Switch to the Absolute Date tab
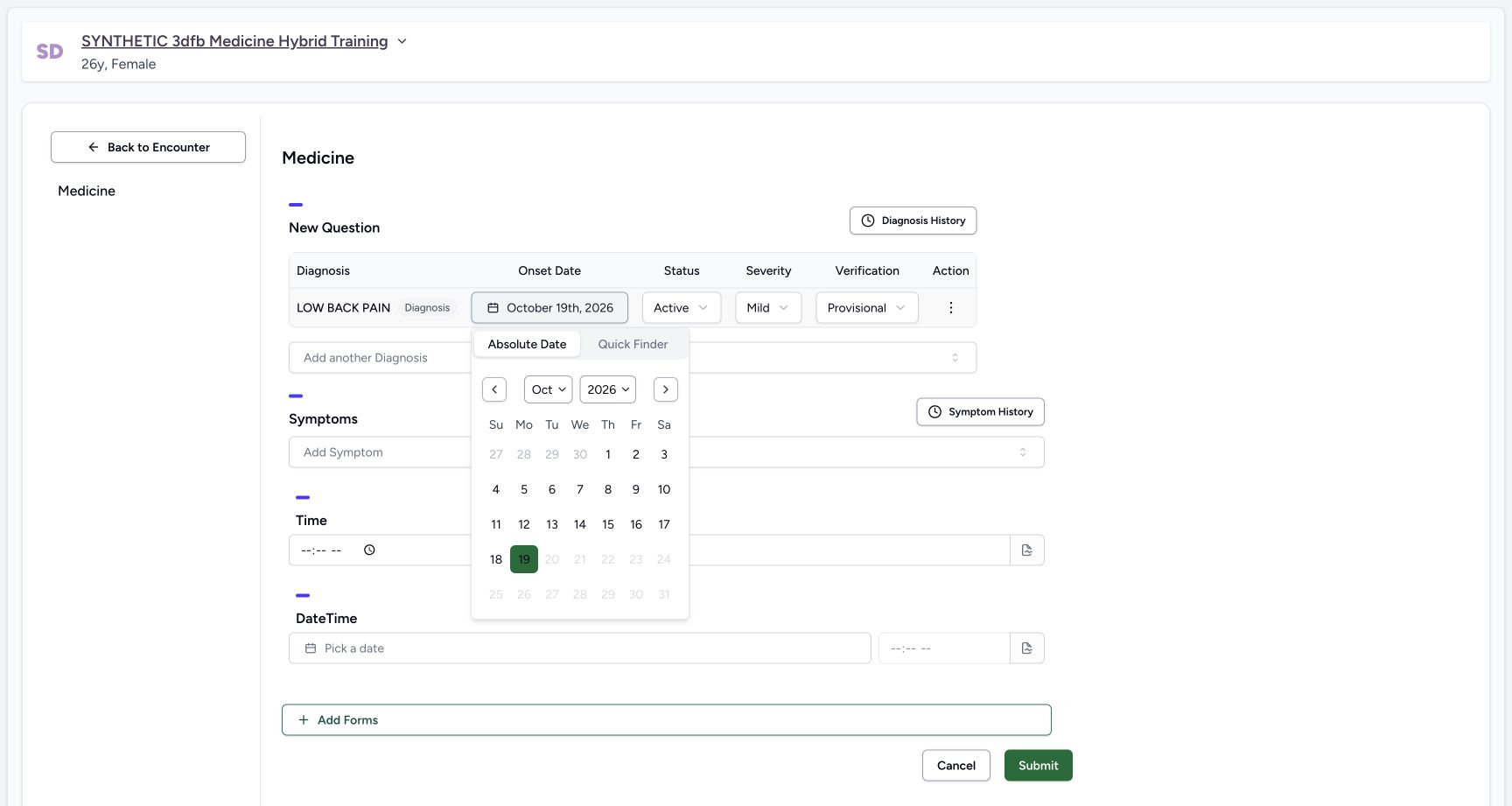This screenshot has width=1512, height=806. point(527,344)
